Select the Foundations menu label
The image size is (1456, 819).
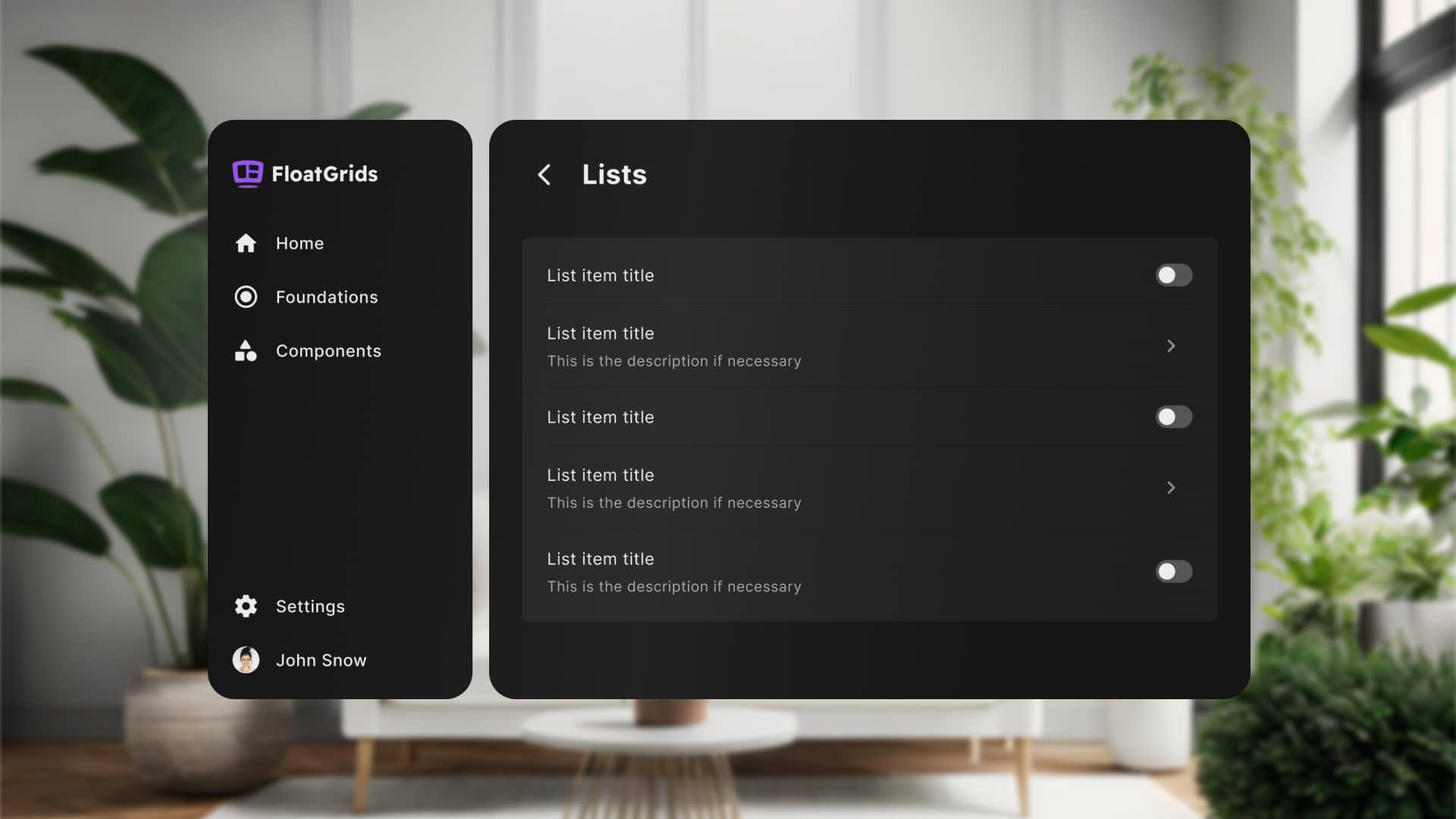click(327, 297)
